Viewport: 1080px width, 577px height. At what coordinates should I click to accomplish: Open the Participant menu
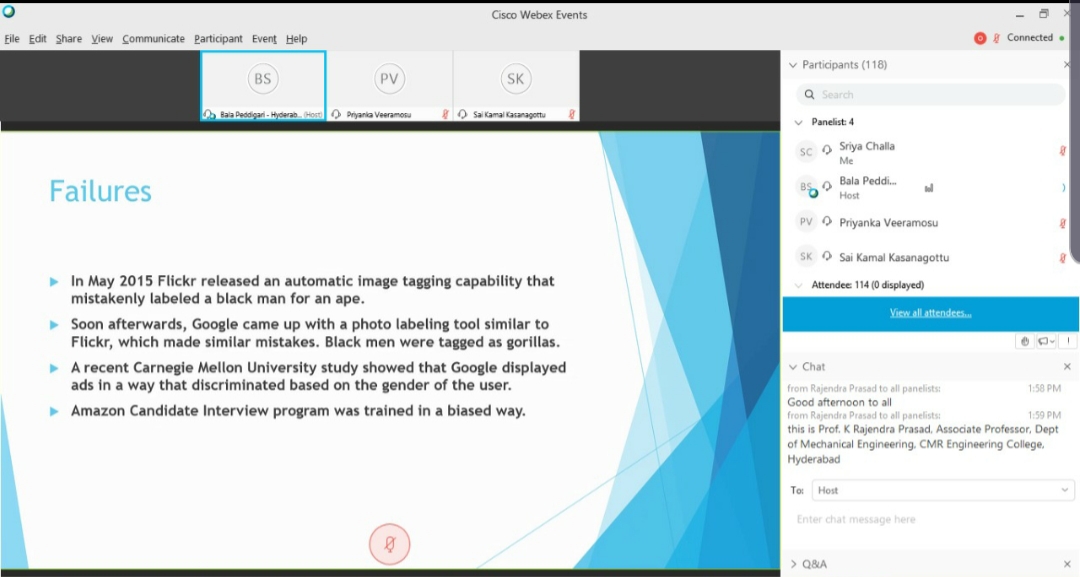coord(218,39)
